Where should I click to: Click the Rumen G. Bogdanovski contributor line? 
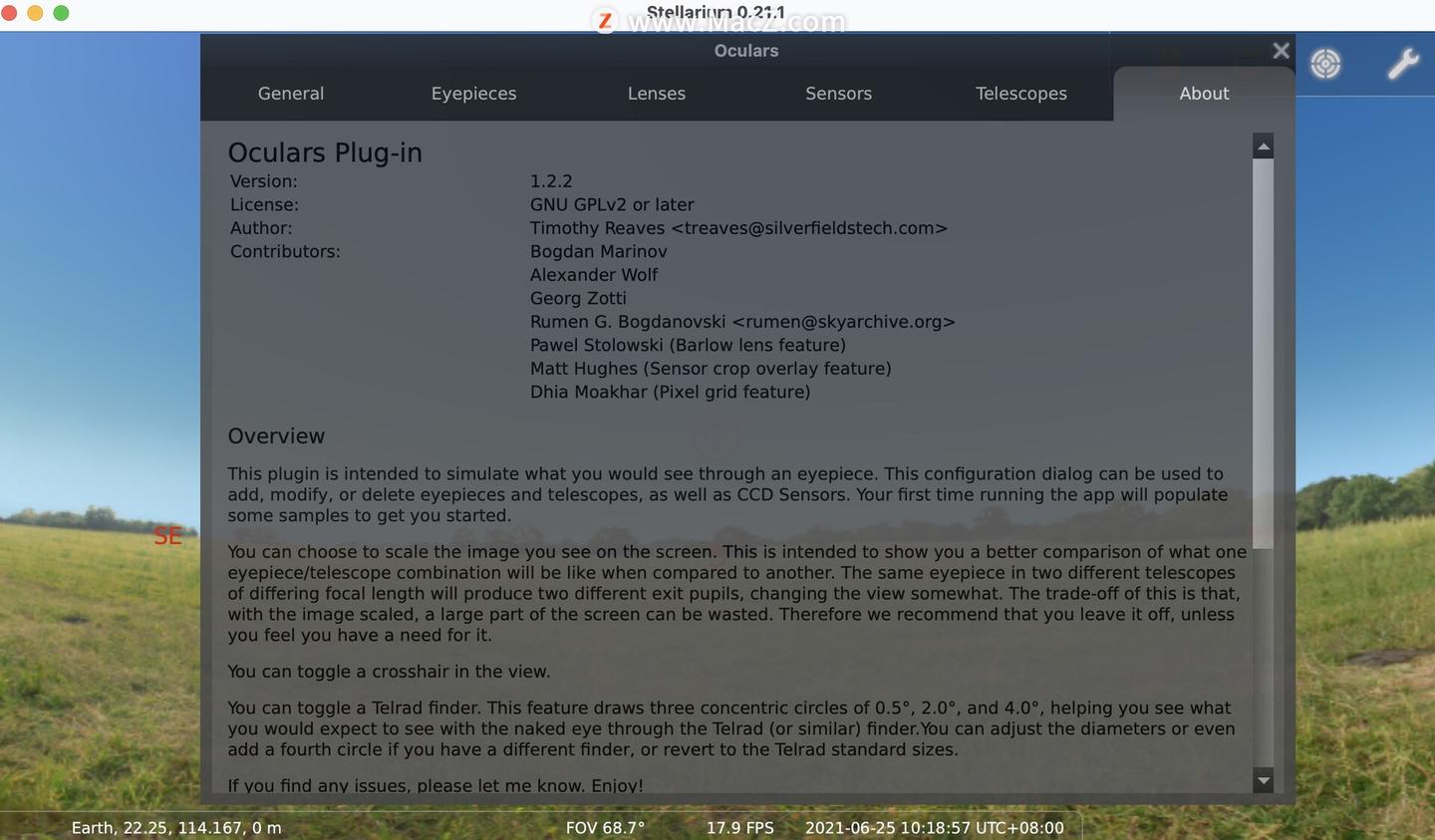coord(742,322)
